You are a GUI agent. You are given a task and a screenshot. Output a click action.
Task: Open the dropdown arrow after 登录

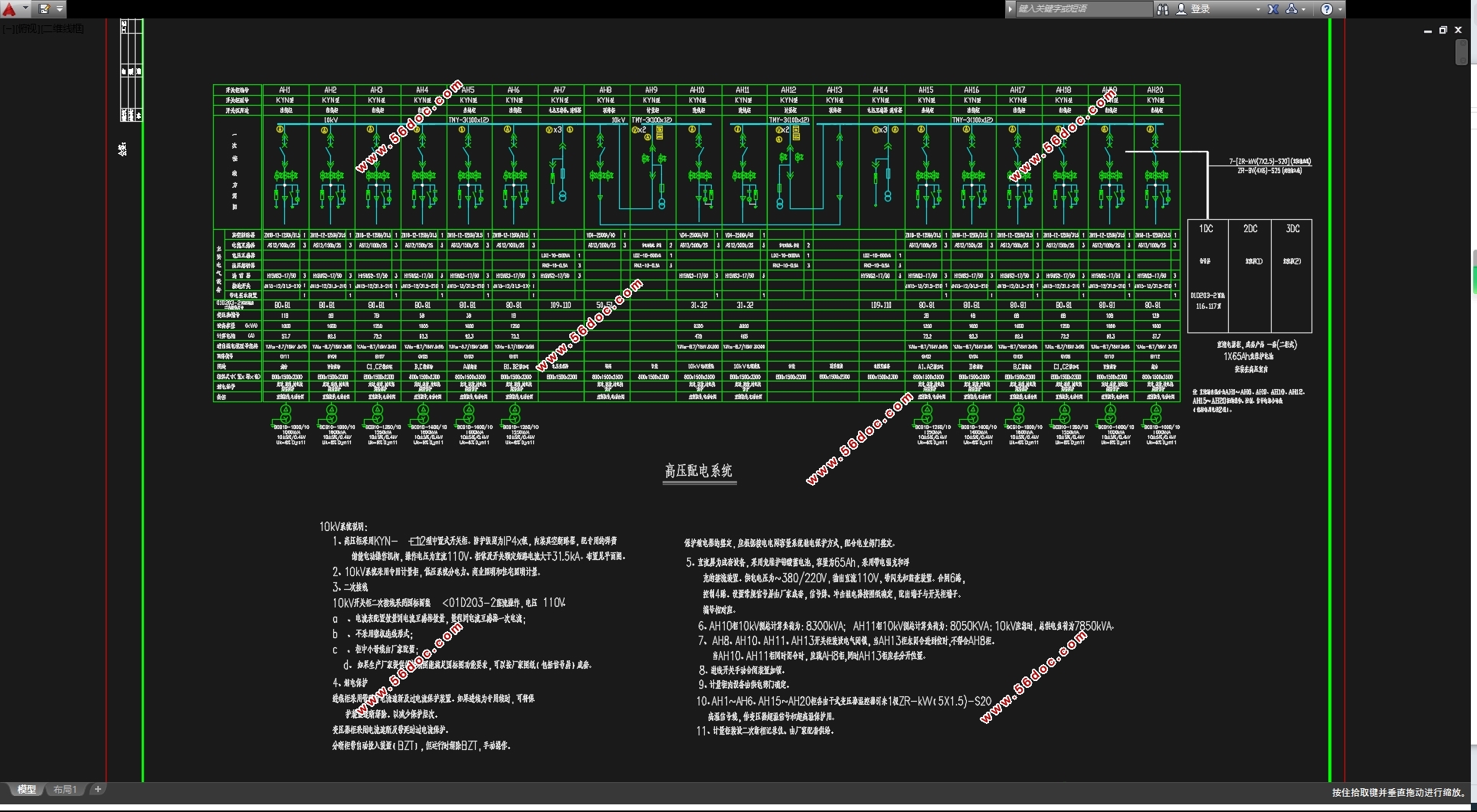click(x=1258, y=9)
